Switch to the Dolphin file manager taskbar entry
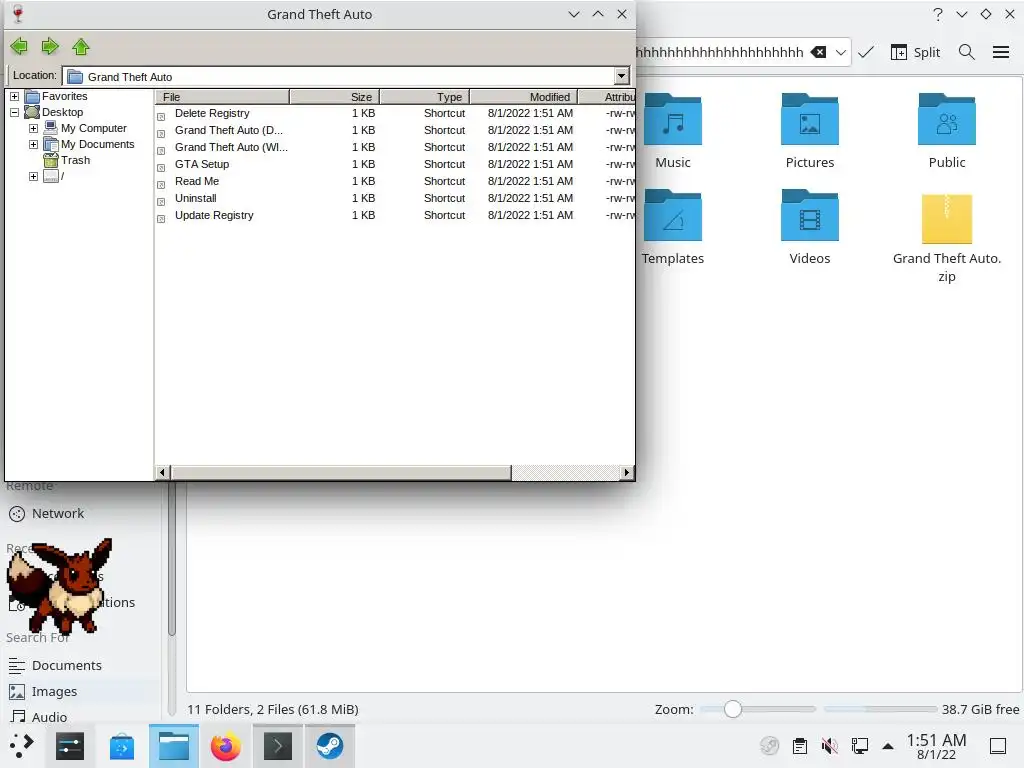Viewport: 1024px width, 768px height. click(x=174, y=746)
